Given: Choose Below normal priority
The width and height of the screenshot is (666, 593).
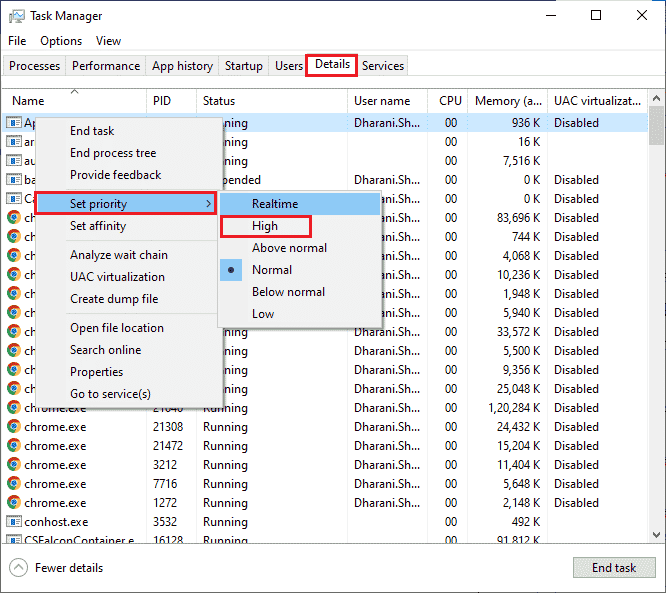Looking at the screenshot, I should click(x=288, y=292).
